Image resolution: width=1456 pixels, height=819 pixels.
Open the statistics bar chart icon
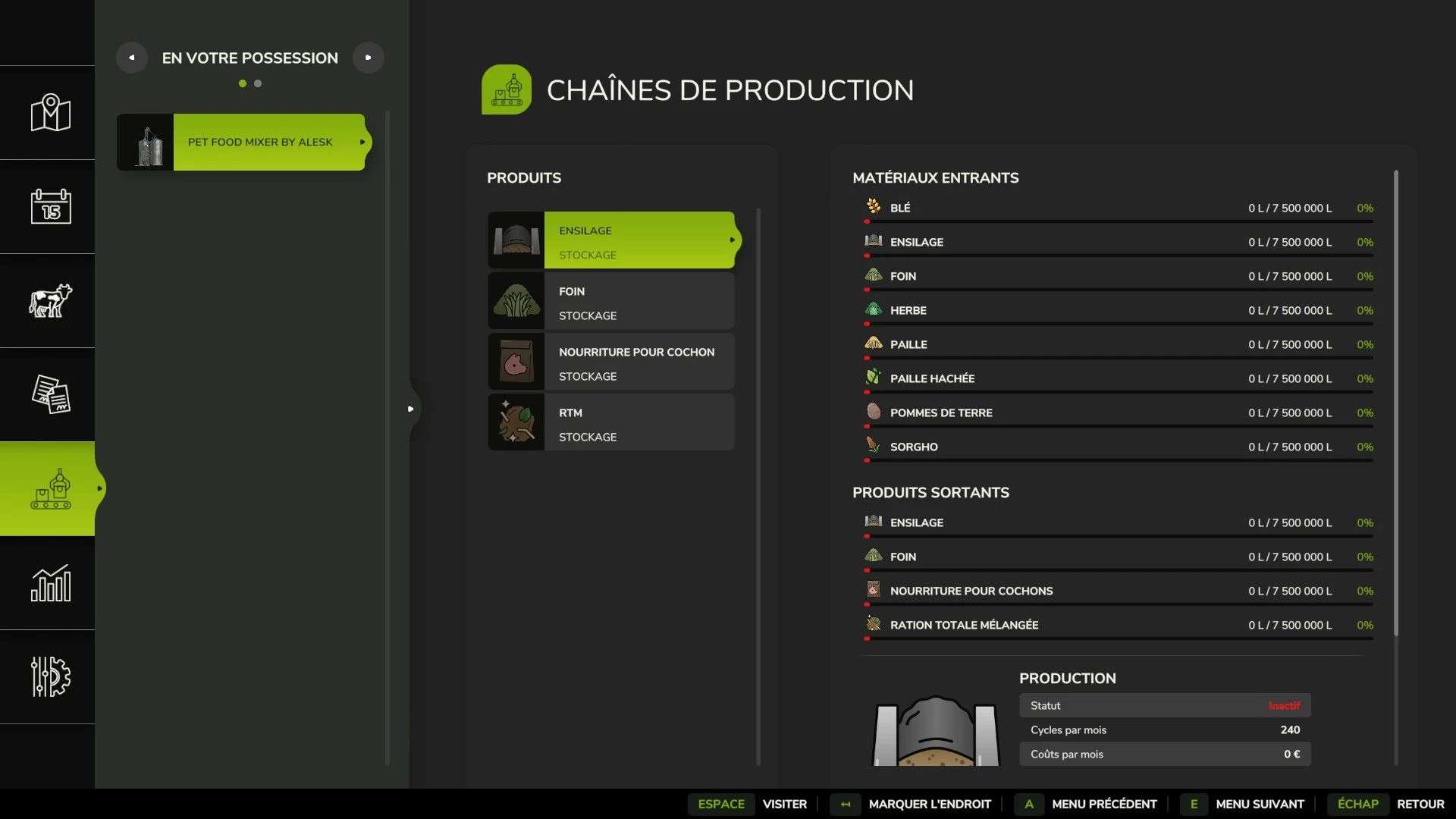(50, 583)
